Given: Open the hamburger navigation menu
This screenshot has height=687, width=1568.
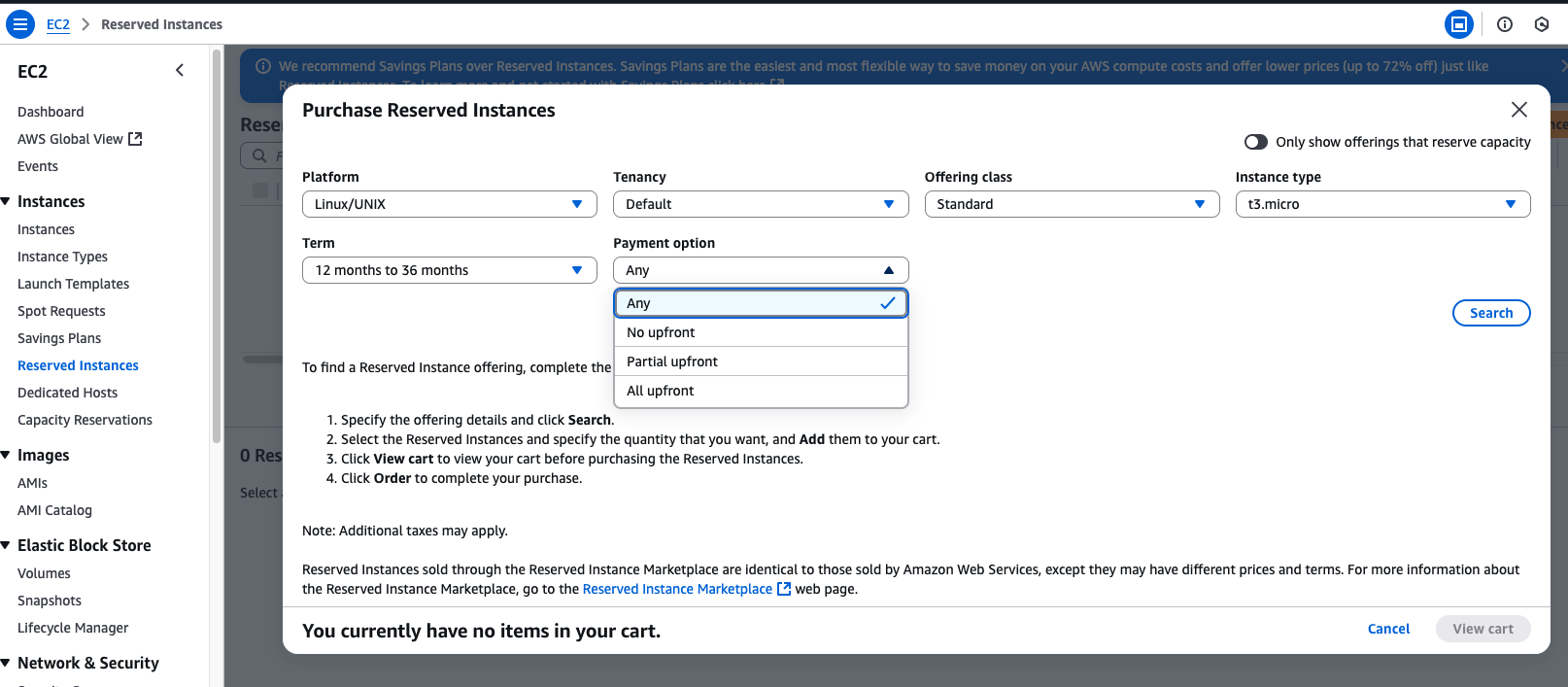Looking at the screenshot, I should click(20, 24).
